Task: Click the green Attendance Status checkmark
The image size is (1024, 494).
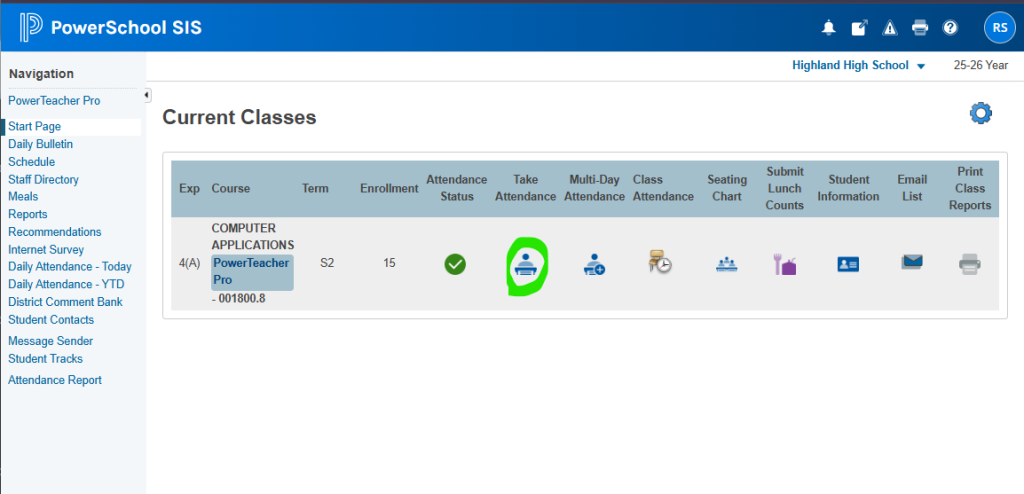Action: click(x=455, y=264)
